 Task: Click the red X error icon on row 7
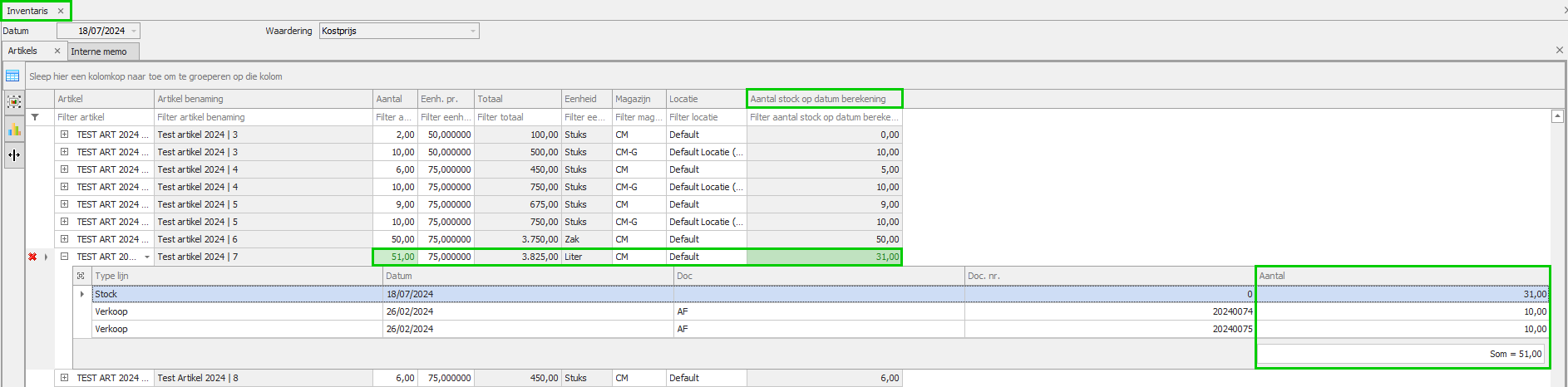coord(32,257)
